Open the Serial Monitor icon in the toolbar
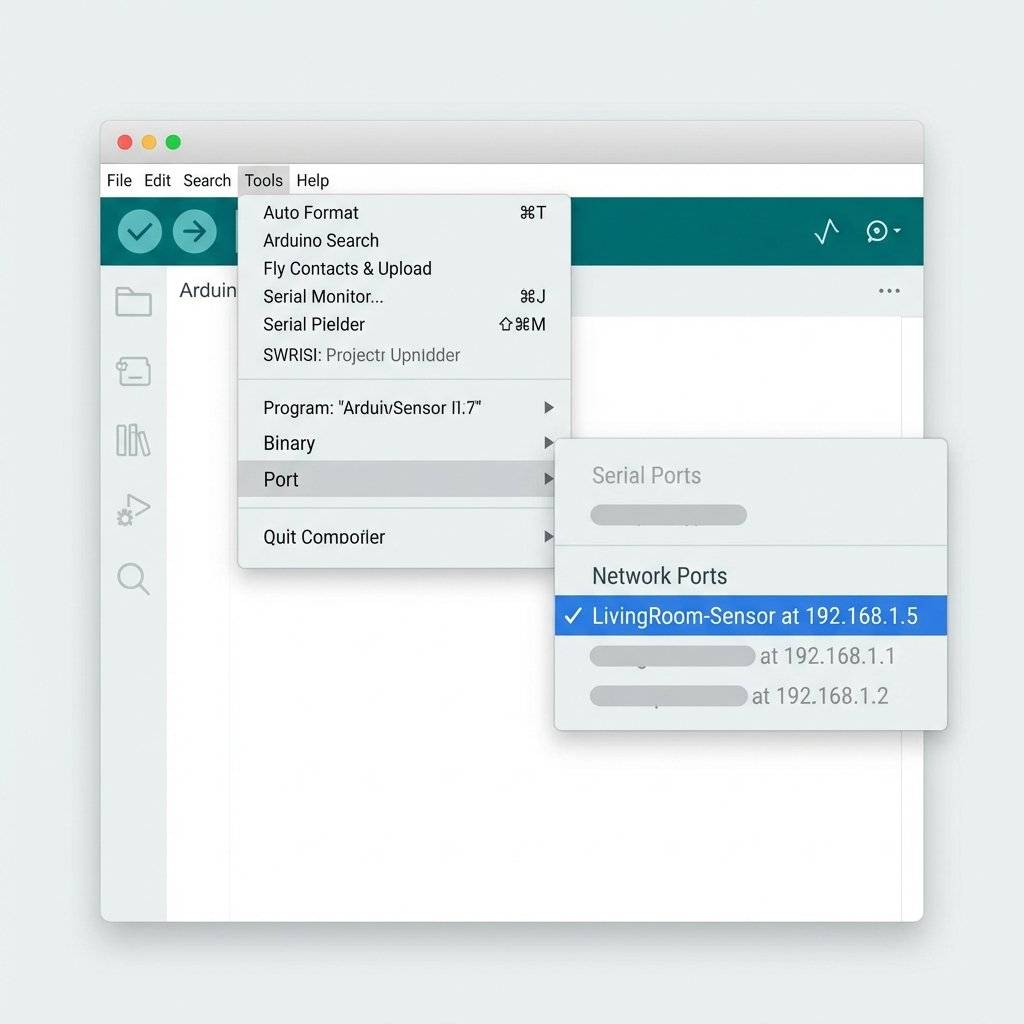 [875, 231]
